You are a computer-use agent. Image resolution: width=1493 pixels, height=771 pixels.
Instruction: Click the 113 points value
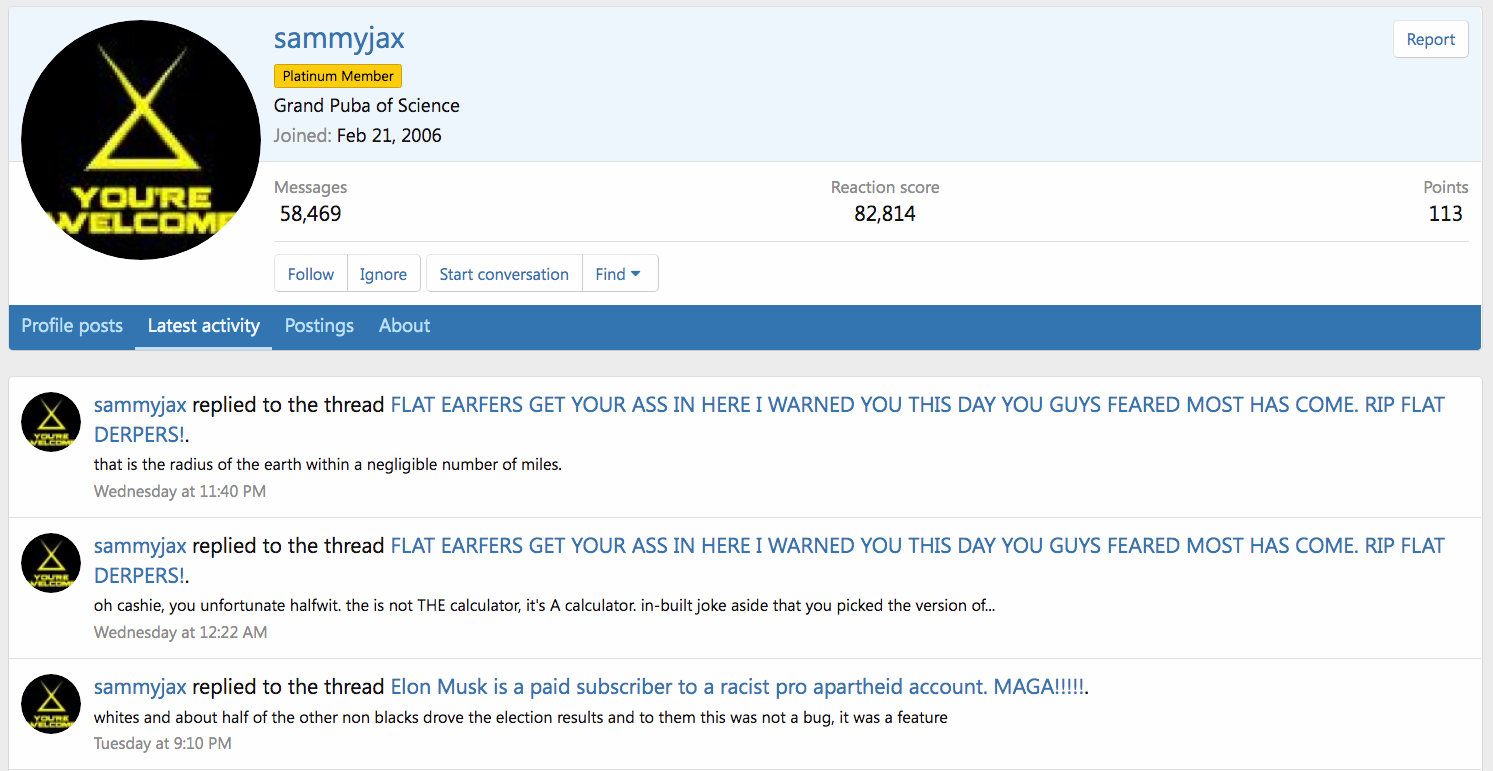click(x=1445, y=214)
